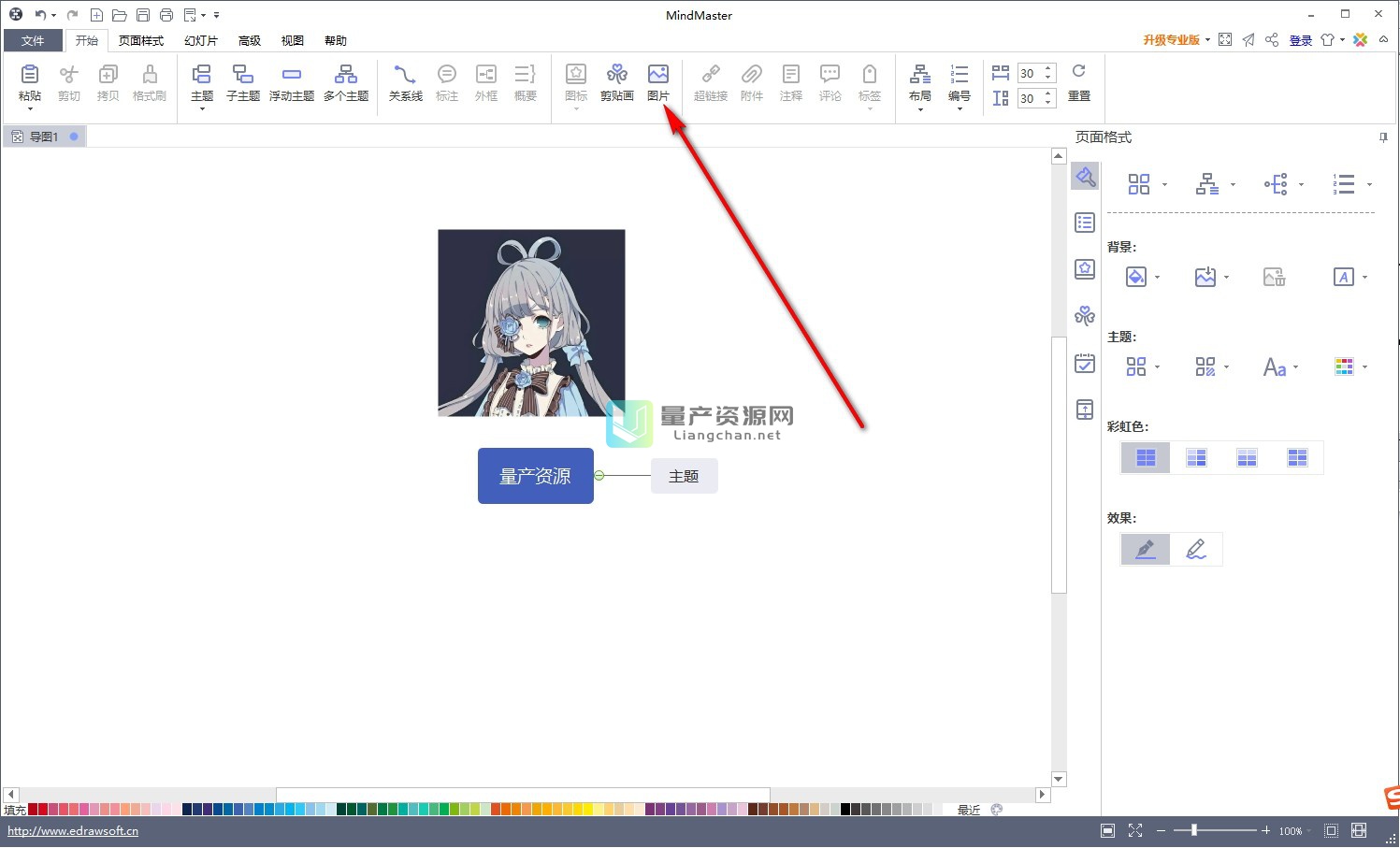Click the fit-to-page icon in status bar
The width and height of the screenshot is (1400, 848).
click(x=1332, y=830)
